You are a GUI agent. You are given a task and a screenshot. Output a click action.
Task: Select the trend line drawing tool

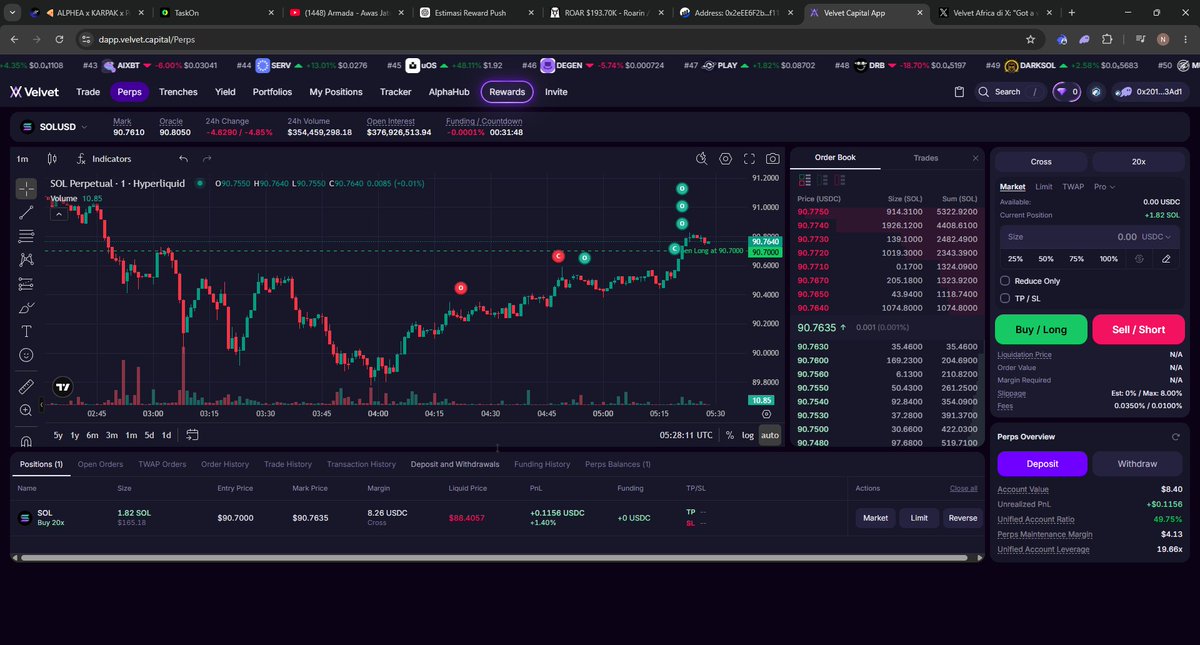[x=26, y=212]
